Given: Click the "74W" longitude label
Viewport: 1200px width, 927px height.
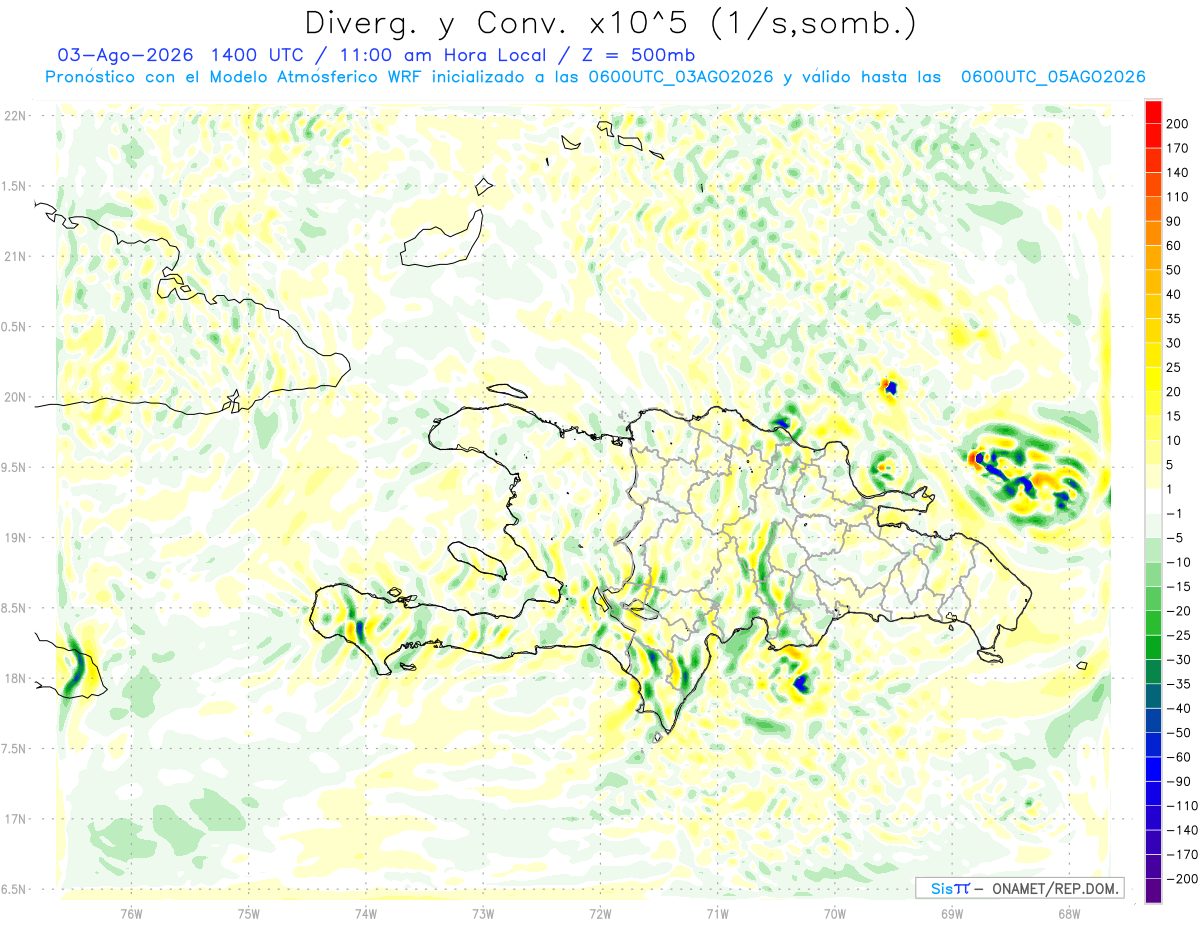Looking at the screenshot, I should tap(366, 912).
